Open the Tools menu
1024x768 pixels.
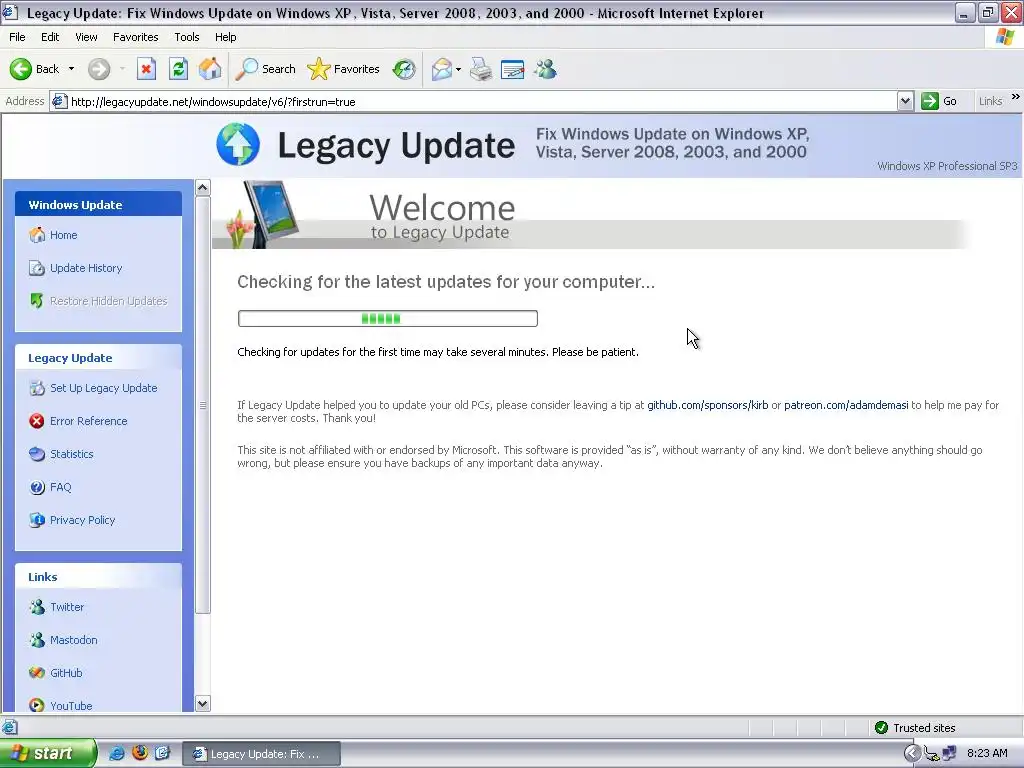click(187, 37)
